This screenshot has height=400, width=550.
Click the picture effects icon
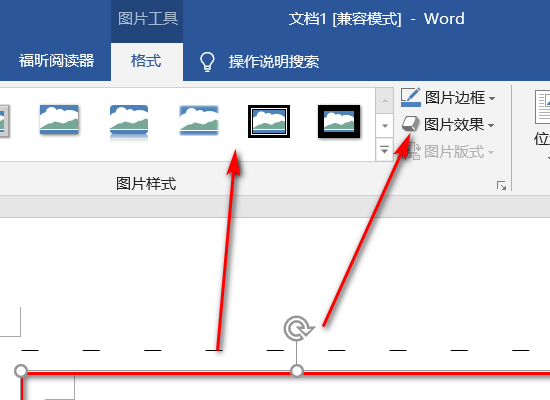410,124
